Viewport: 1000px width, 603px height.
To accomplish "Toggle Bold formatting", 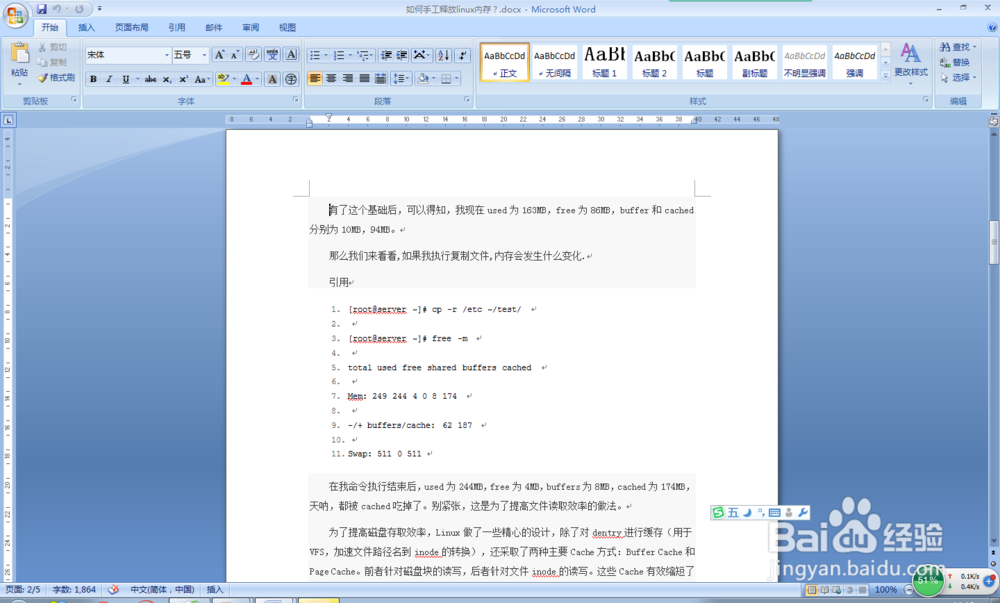I will point(93,79).
